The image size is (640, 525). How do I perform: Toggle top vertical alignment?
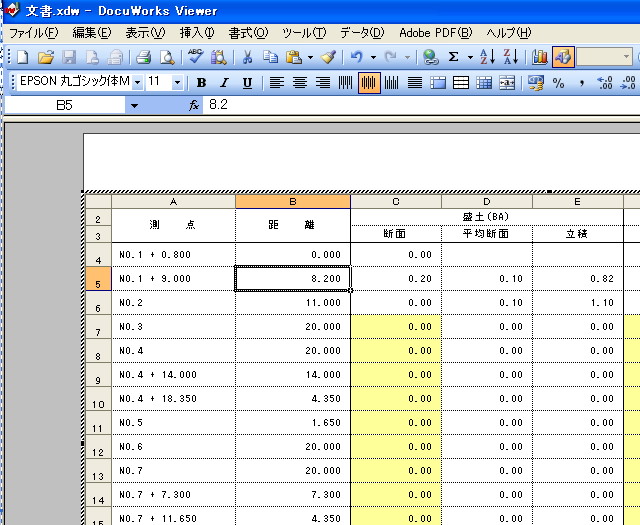click(345, 83)
